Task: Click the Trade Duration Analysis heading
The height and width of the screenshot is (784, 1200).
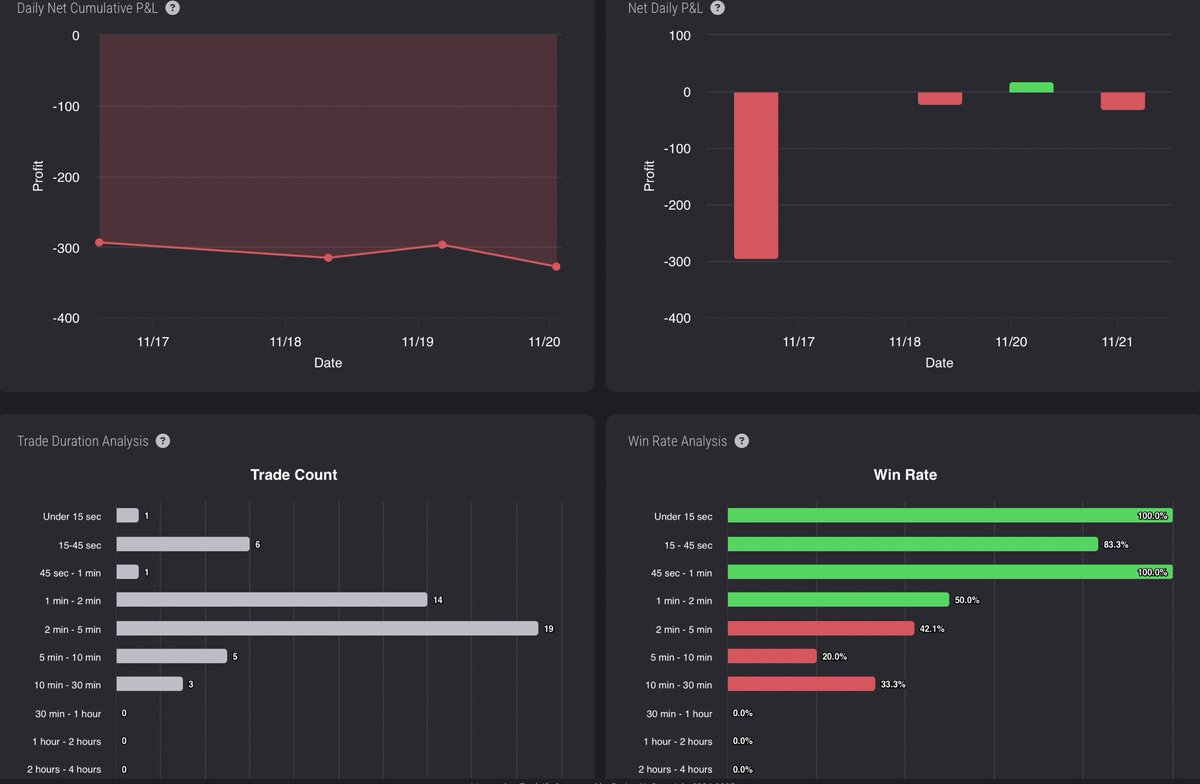Action: [82, 441]
